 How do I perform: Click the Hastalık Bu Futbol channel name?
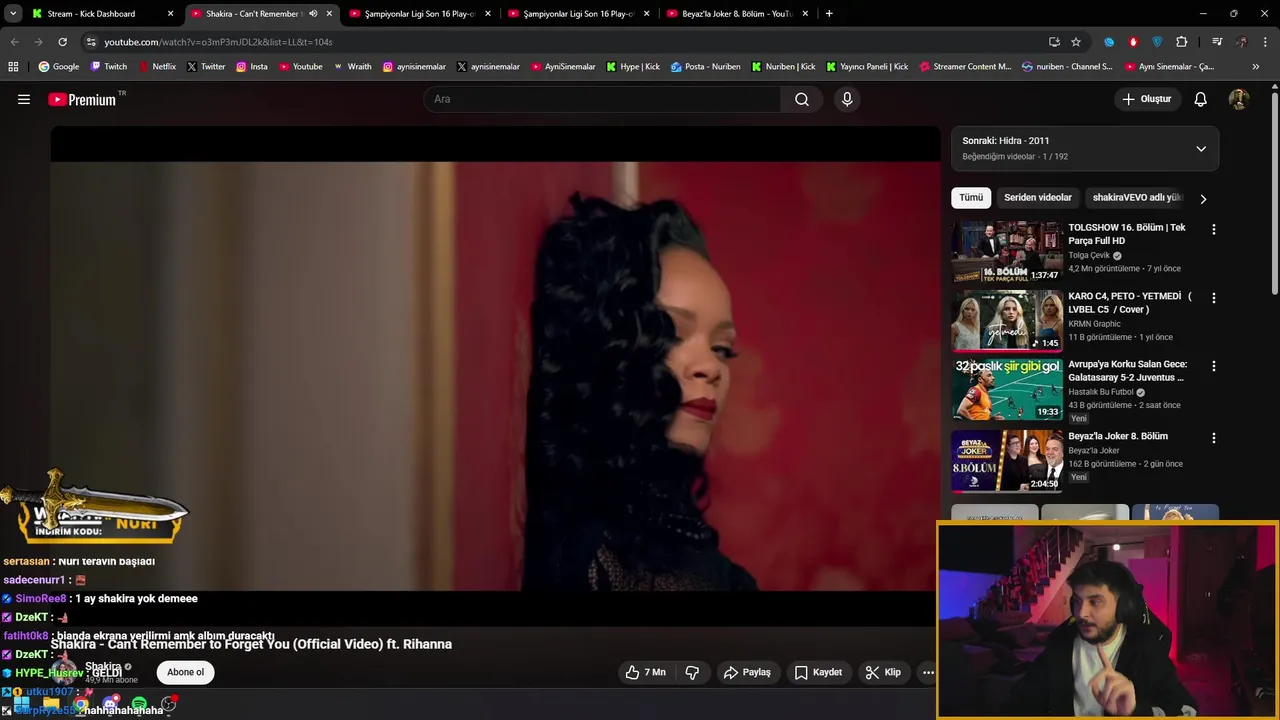(1101, 392)
